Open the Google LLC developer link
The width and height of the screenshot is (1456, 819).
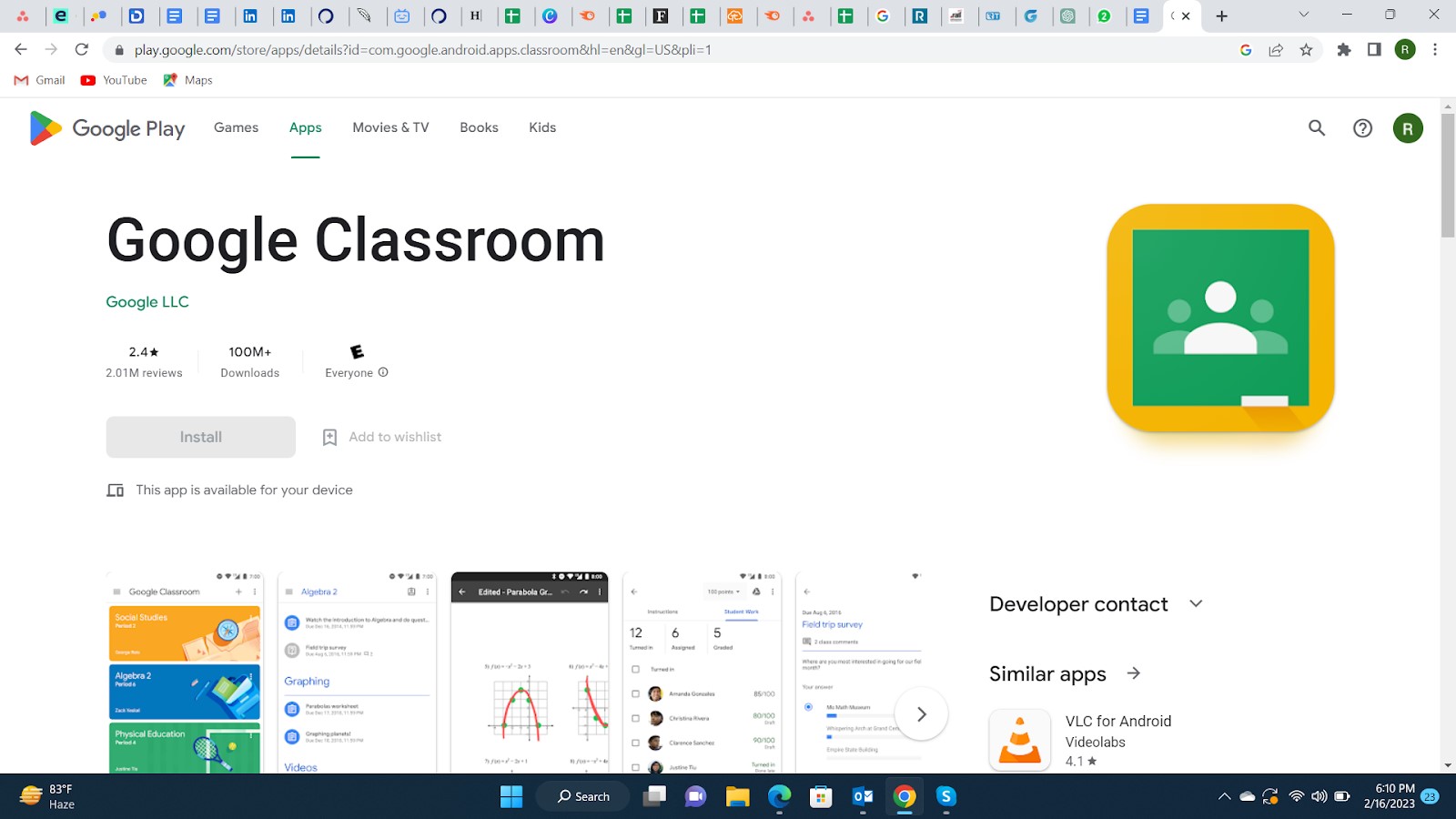[147, 301]
